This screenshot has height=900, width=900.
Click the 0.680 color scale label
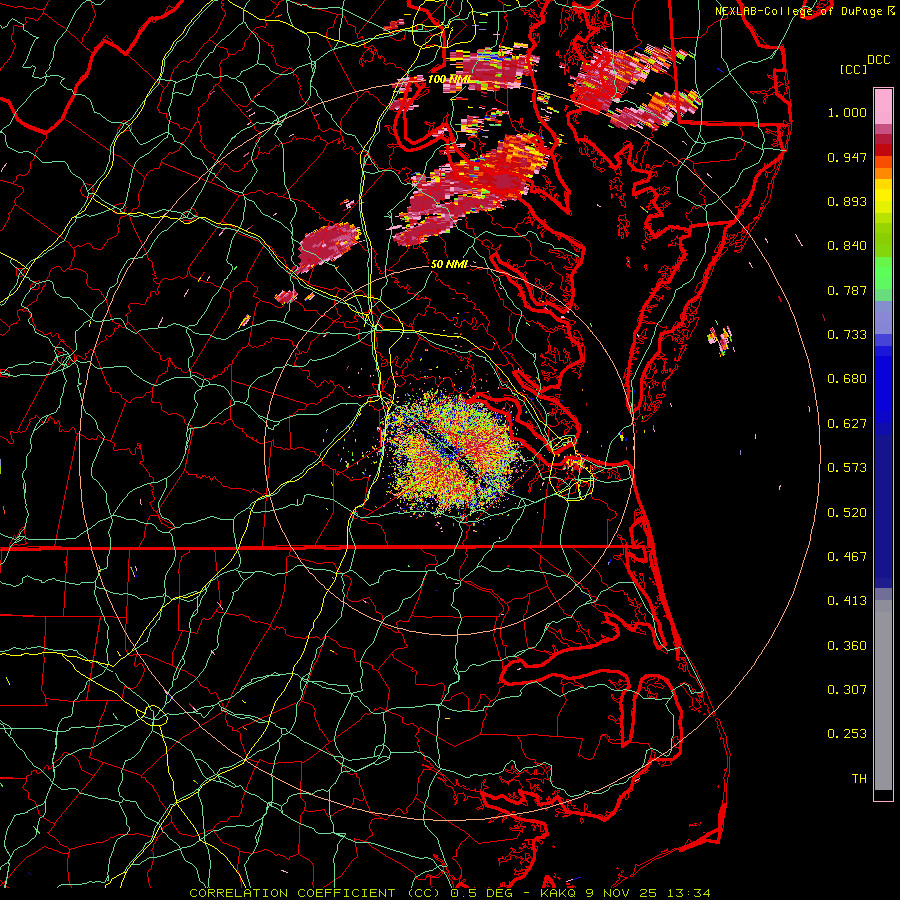(x=847, y=379)
